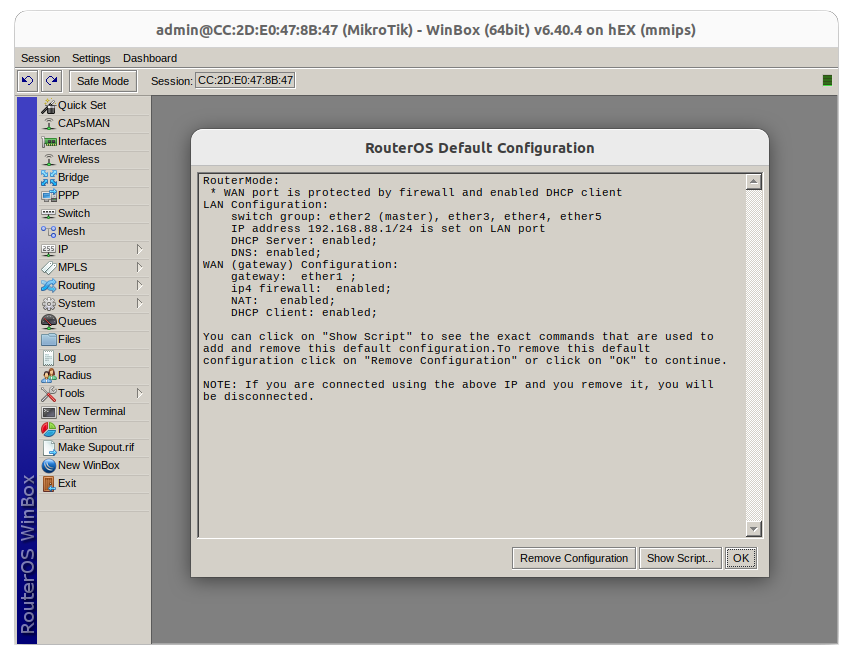This screenshot has height=663, width=855.
Task: Click the RouterOS Default Configuration title bar
Action: tap(480, 148)
